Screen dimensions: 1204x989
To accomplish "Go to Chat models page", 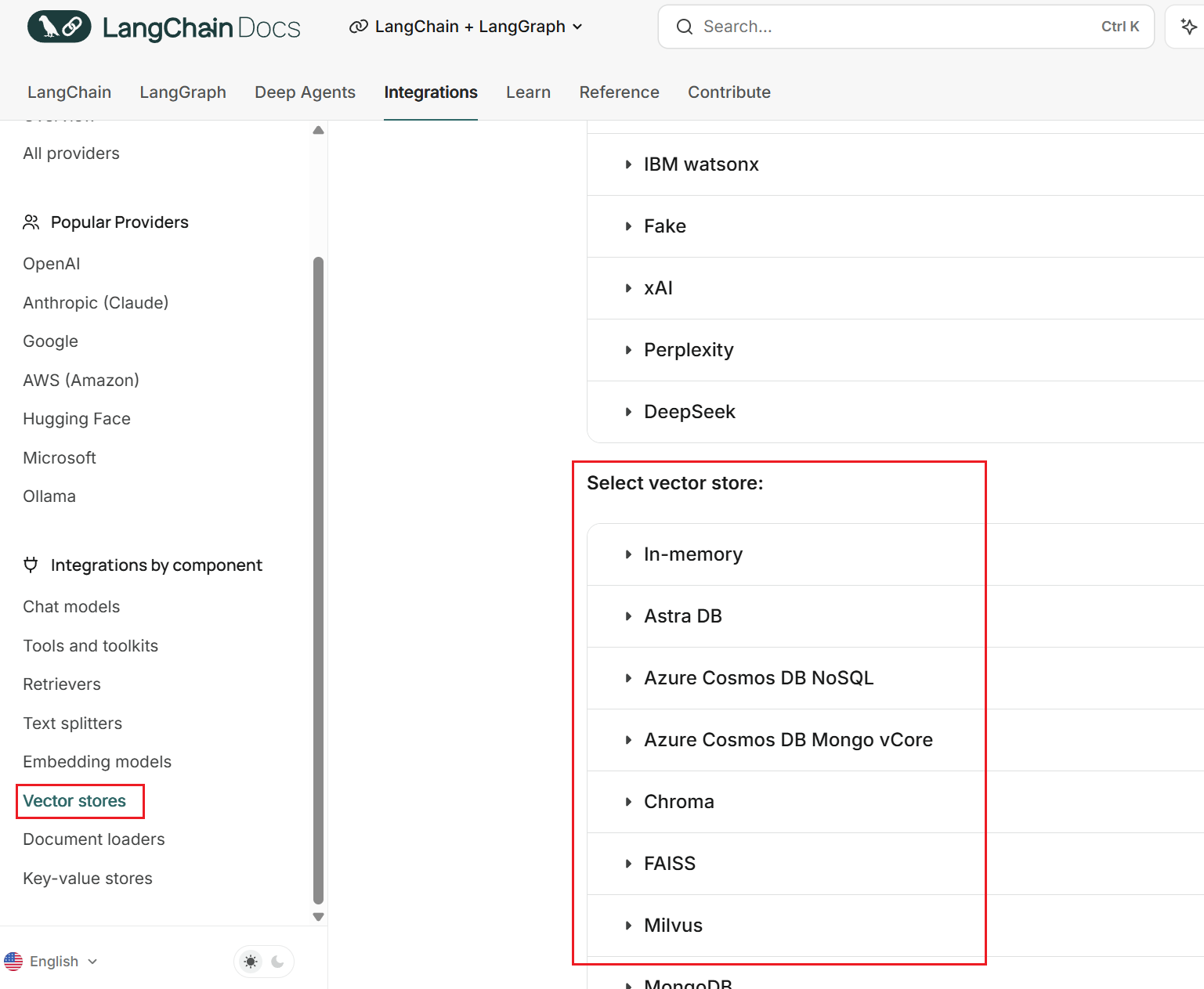I will (x=71, y=607).
